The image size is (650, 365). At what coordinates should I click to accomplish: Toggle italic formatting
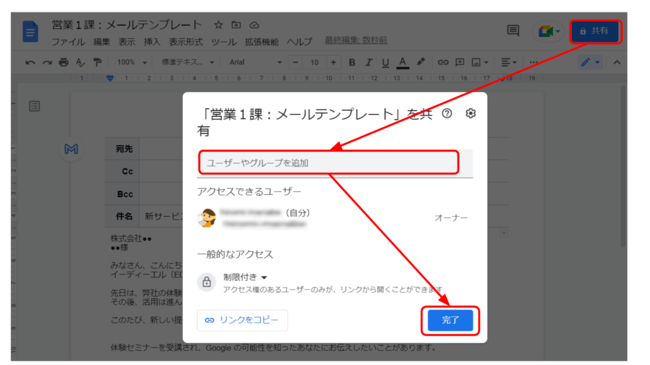pos(369,62)
